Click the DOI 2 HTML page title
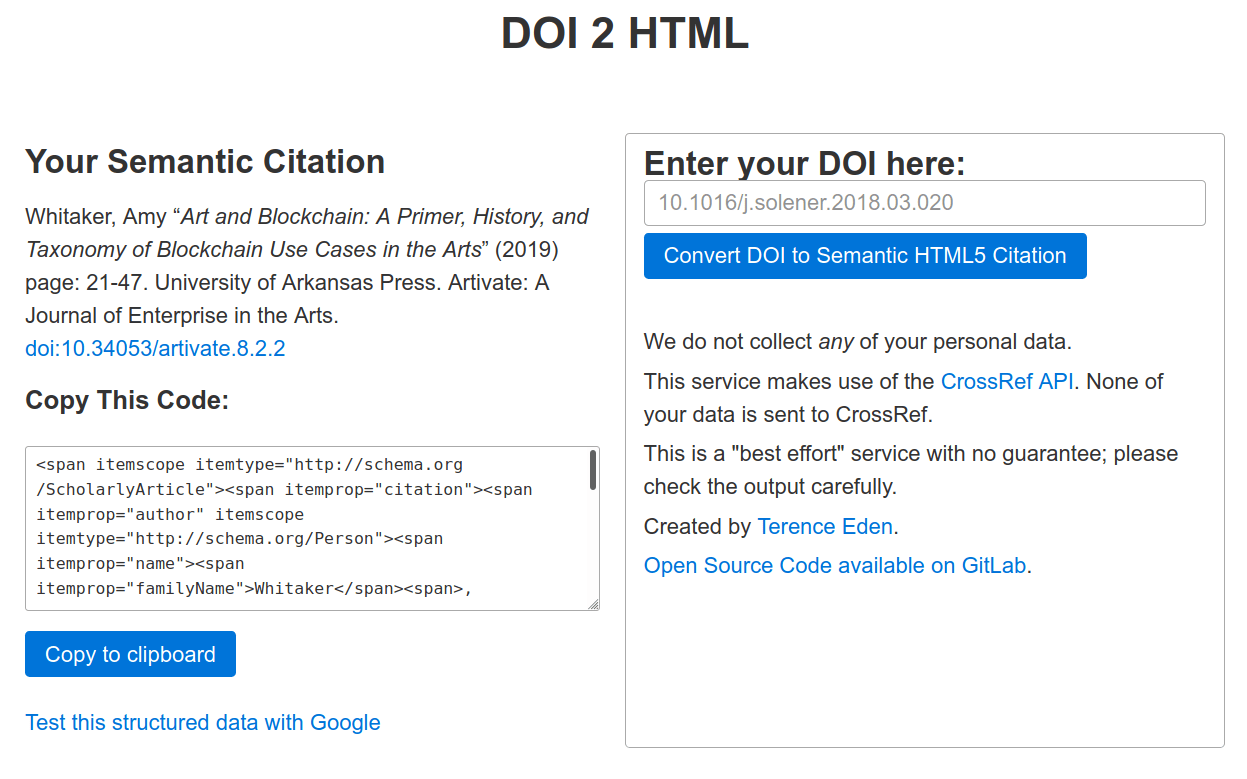 [x=624, y=34]
